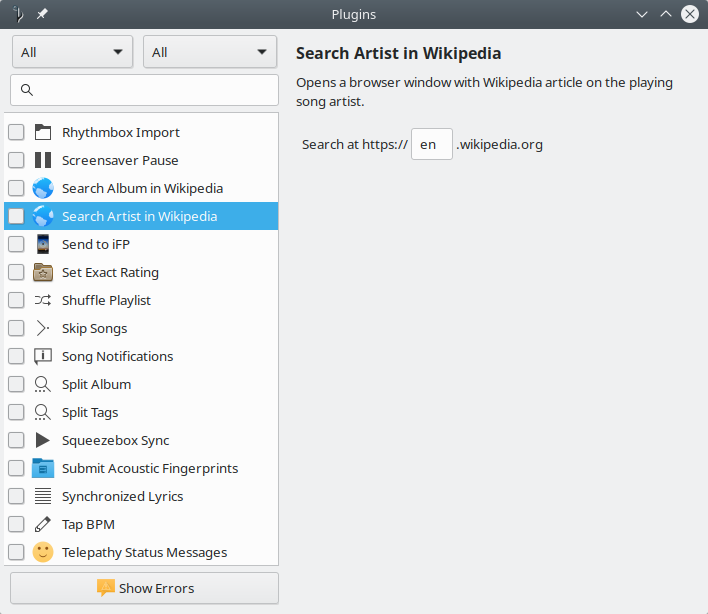The width and height of the screenshot is (708, 614).
Task: Click the Telepathy Status Messages smiley icon
Action: pyautogui.click(x=43, y=552)
